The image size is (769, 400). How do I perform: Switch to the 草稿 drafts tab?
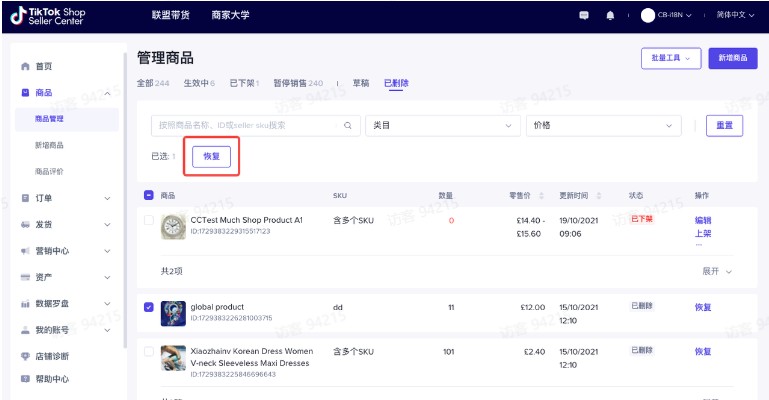(x=359, y=83)
